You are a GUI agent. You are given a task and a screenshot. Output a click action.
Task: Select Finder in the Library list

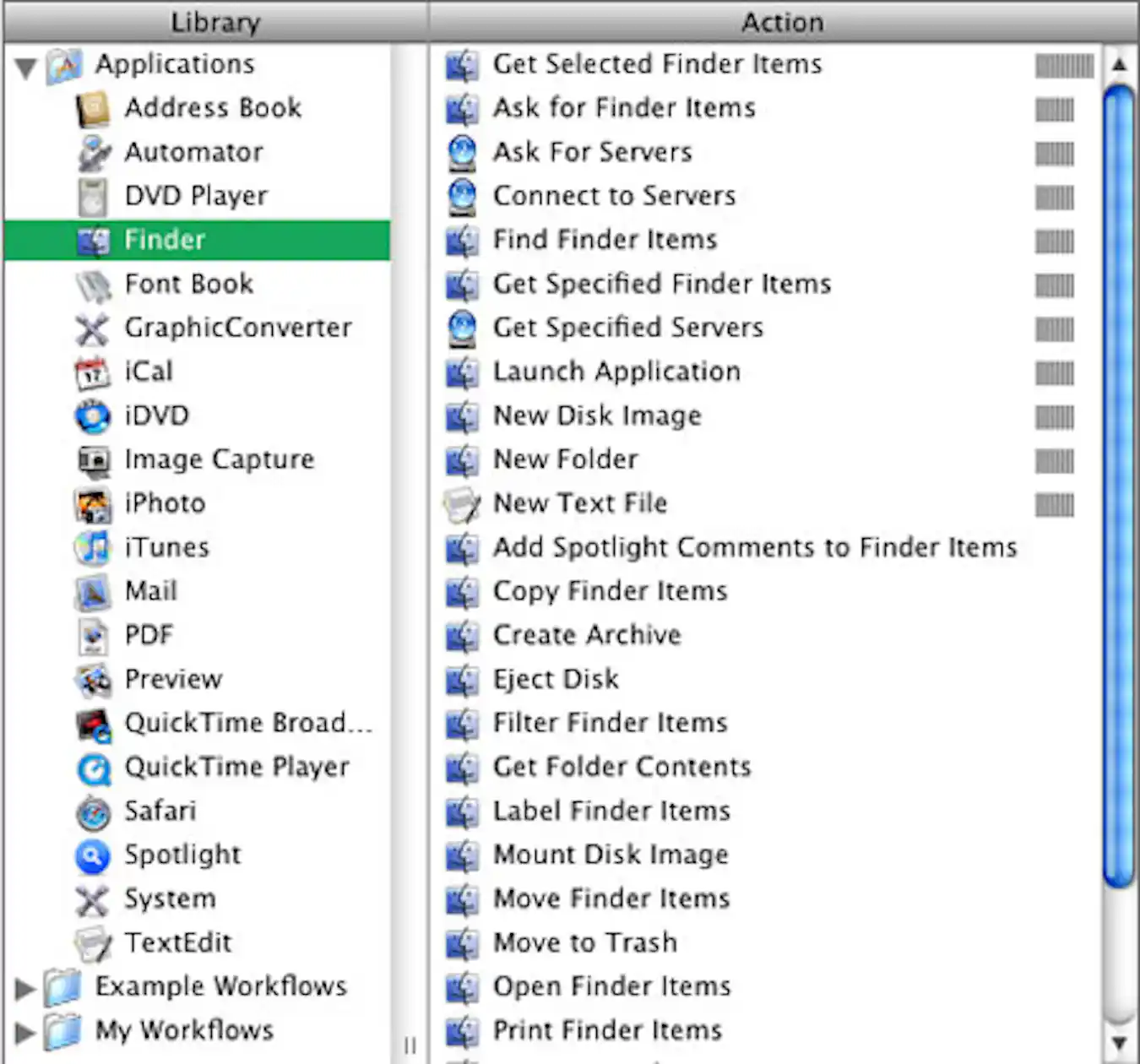tap(165, 241)
